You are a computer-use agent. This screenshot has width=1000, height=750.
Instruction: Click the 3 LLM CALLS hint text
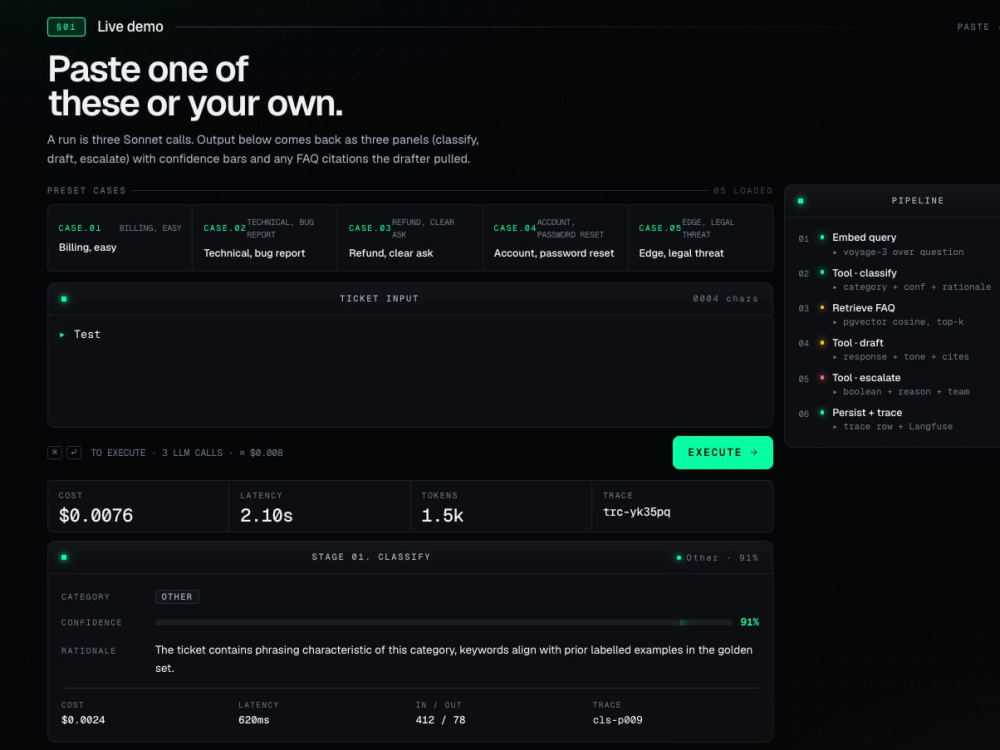pyautogui.click(x=192, y=453)
